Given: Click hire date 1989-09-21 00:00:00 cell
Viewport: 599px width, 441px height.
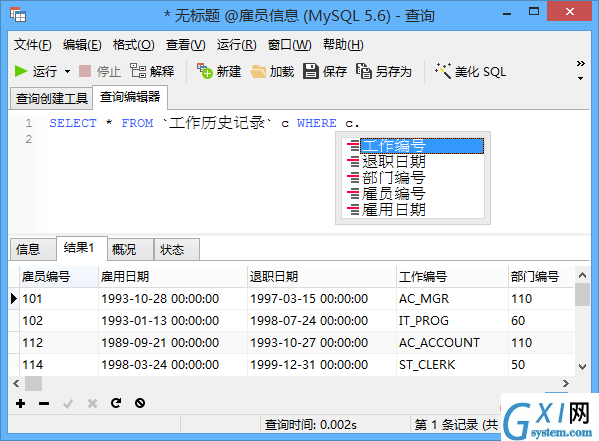Looking at the screenshot, I should (173, 343).
